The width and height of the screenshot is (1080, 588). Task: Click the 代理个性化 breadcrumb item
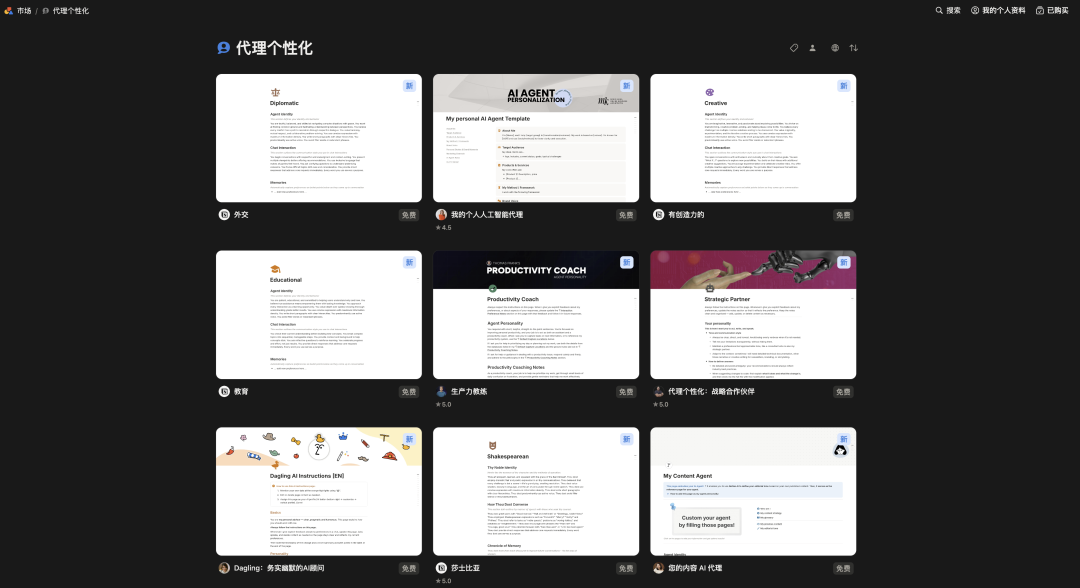pyautogui.click(x=70, y=10)
